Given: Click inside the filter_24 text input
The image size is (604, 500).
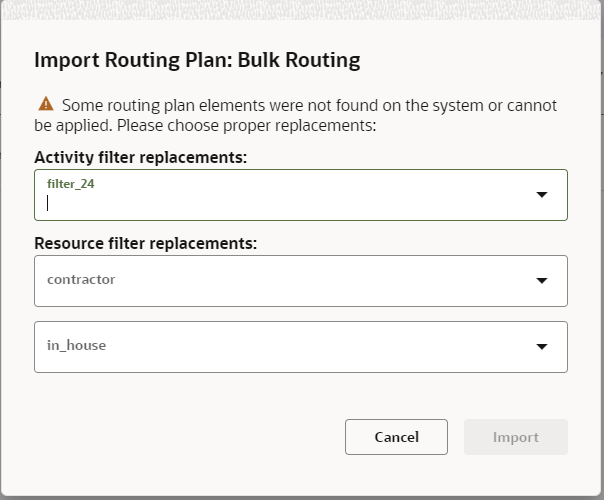Looking at the screenshot, I should (280, 203).
